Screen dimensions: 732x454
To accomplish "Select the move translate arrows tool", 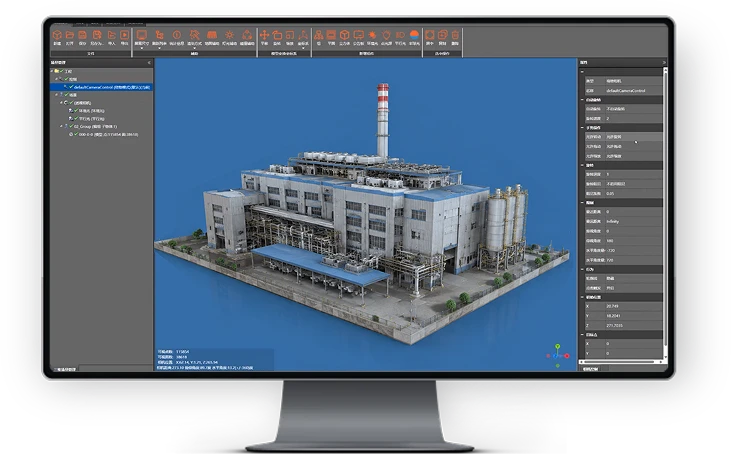I will point(264,35).
